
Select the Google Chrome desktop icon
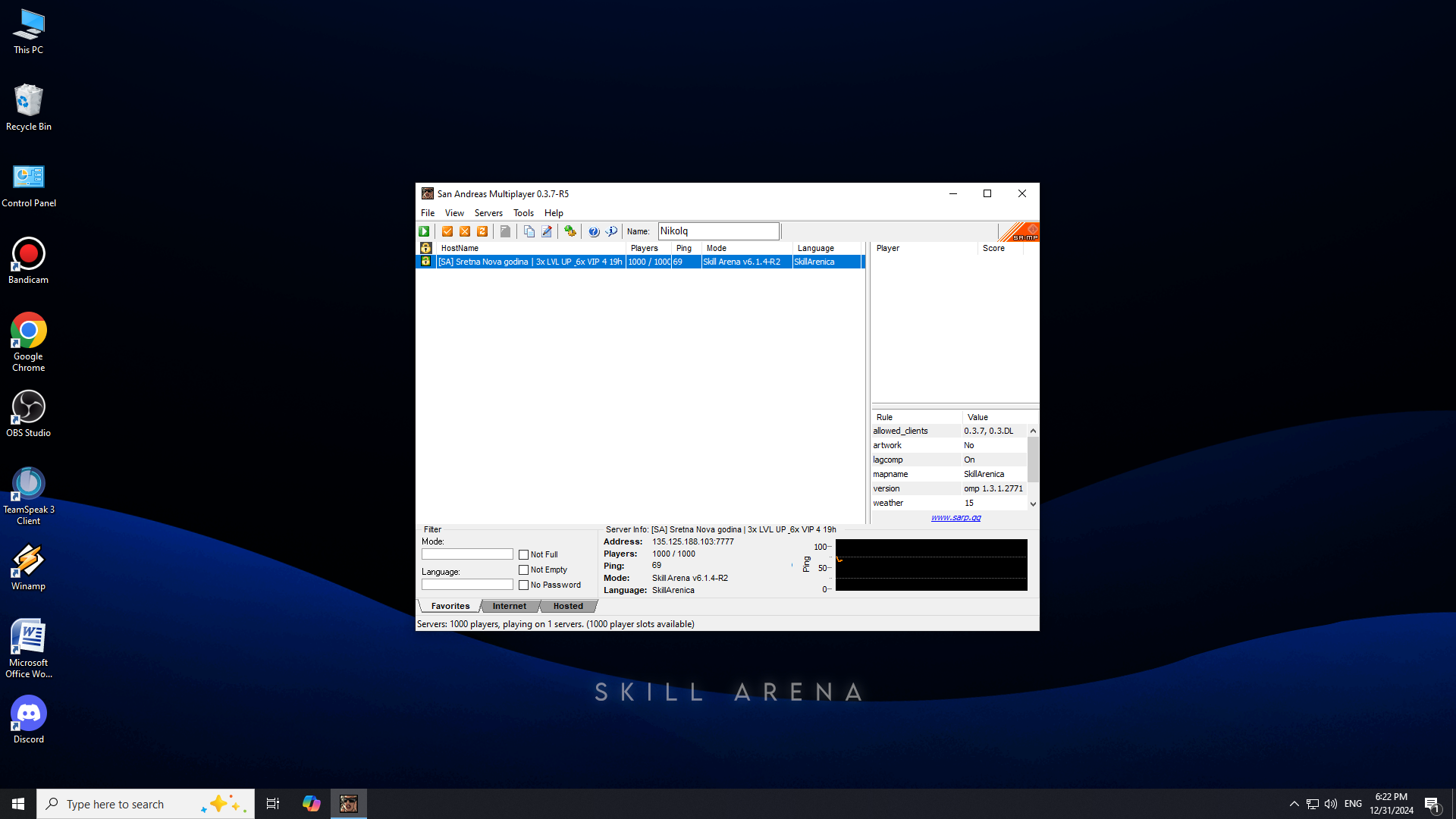29,342
